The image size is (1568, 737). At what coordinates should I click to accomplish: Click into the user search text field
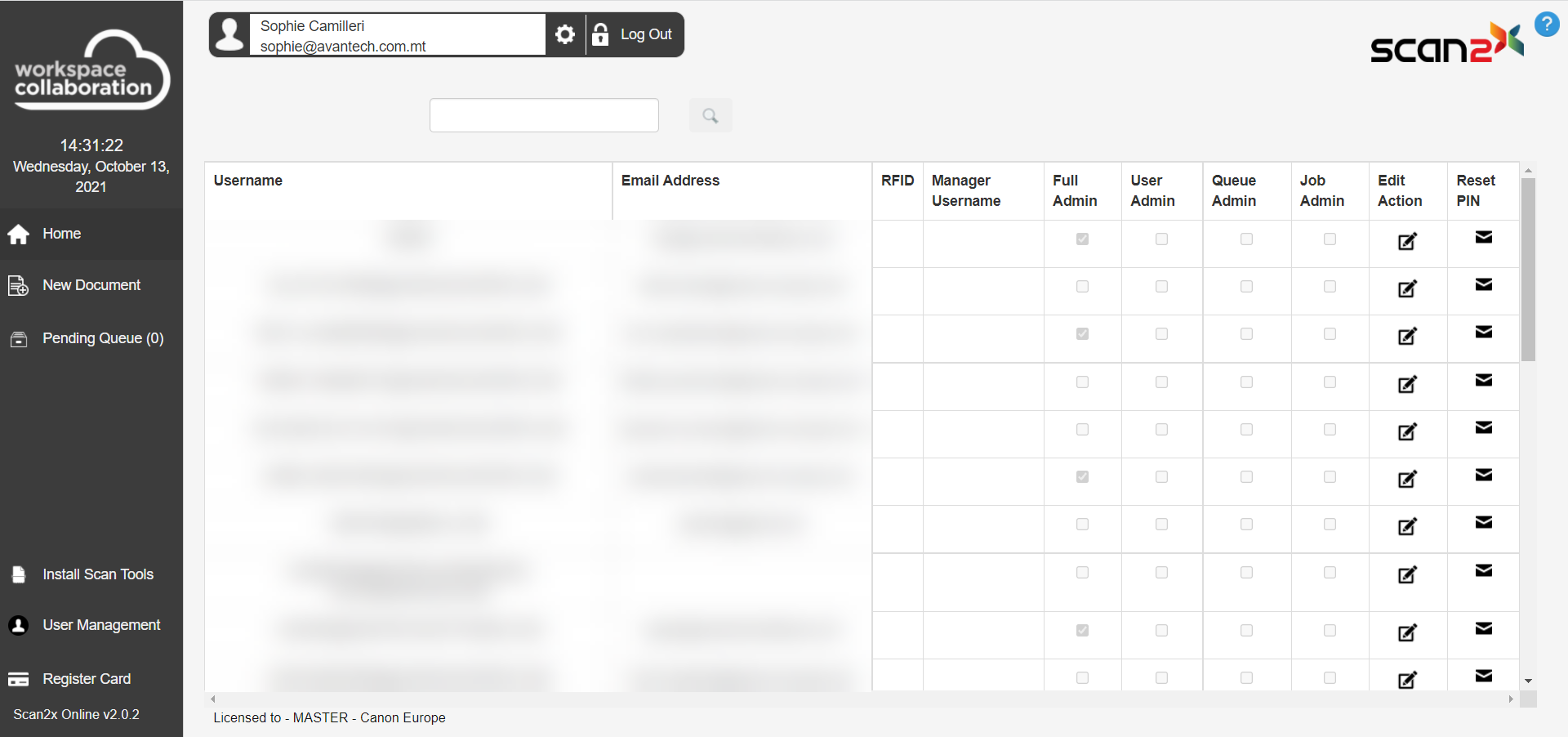coord(544,115)
